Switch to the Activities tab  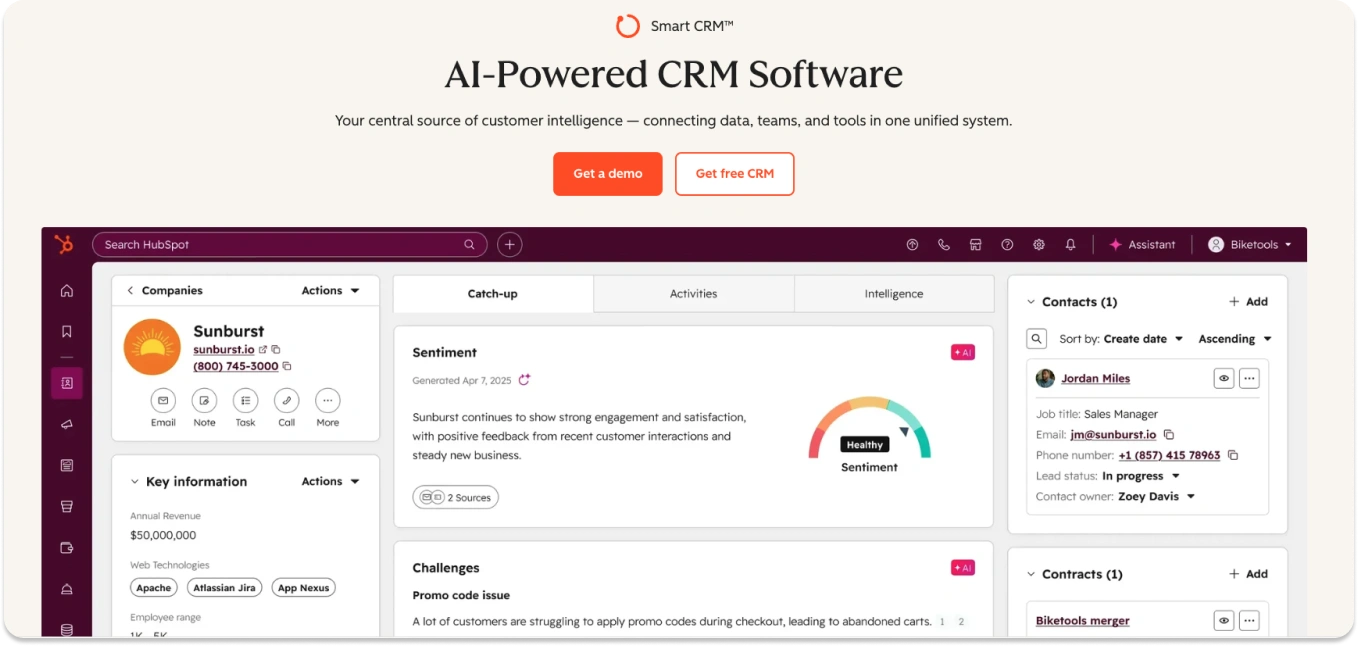point(694,293)
